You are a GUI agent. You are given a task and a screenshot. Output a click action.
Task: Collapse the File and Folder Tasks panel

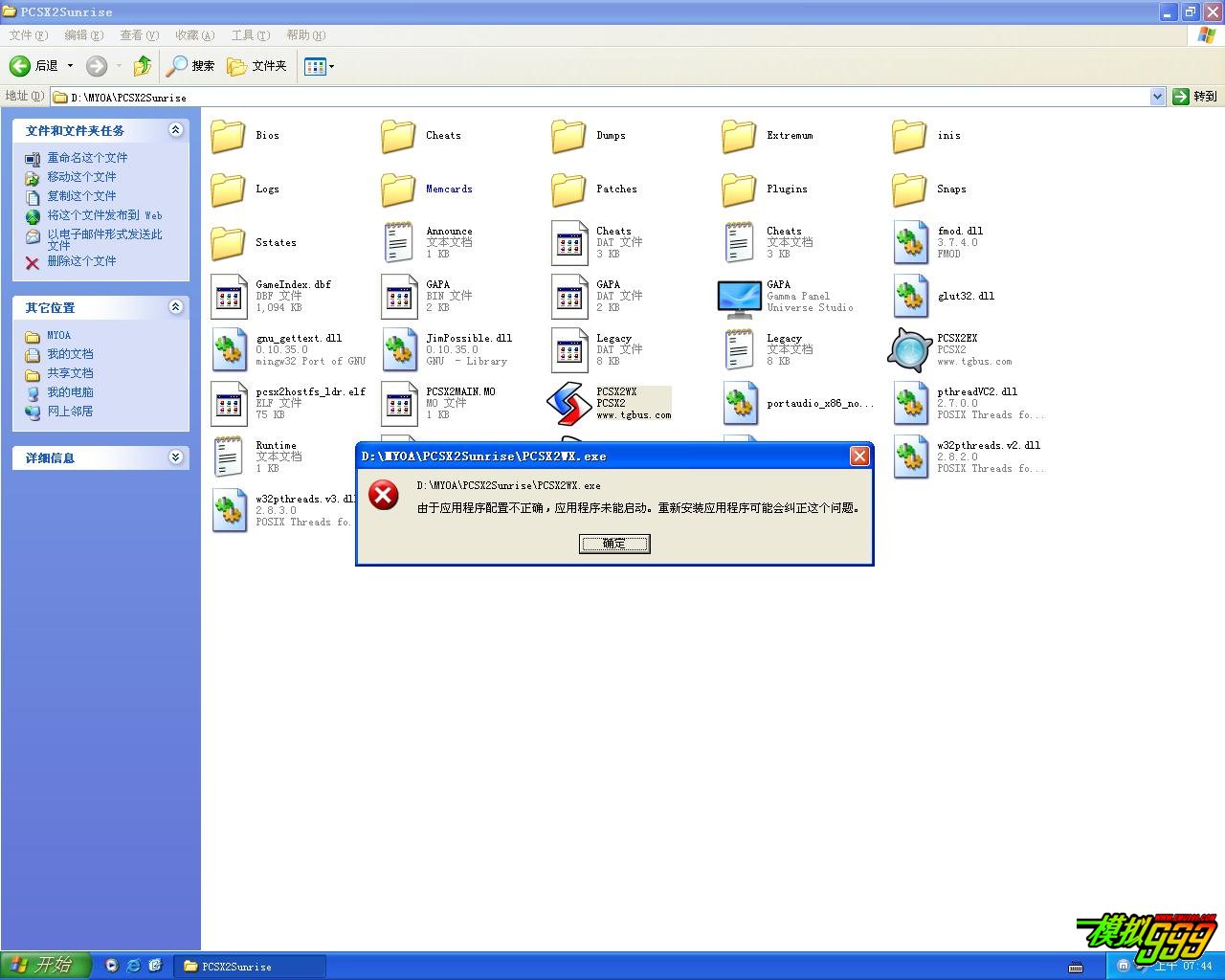point(176,130)
